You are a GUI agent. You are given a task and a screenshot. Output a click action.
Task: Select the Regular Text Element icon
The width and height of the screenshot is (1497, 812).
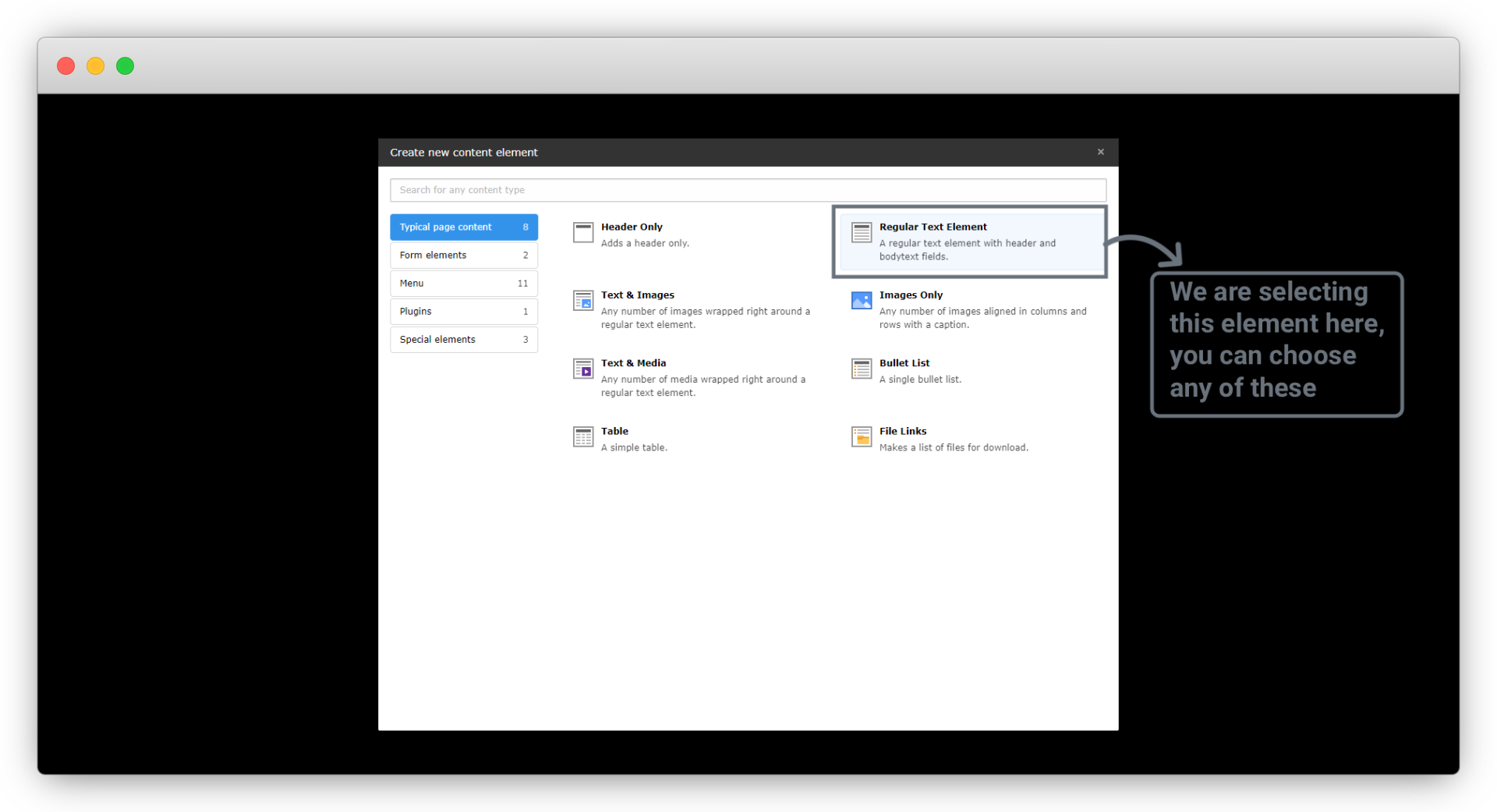[x=862, y=232]
